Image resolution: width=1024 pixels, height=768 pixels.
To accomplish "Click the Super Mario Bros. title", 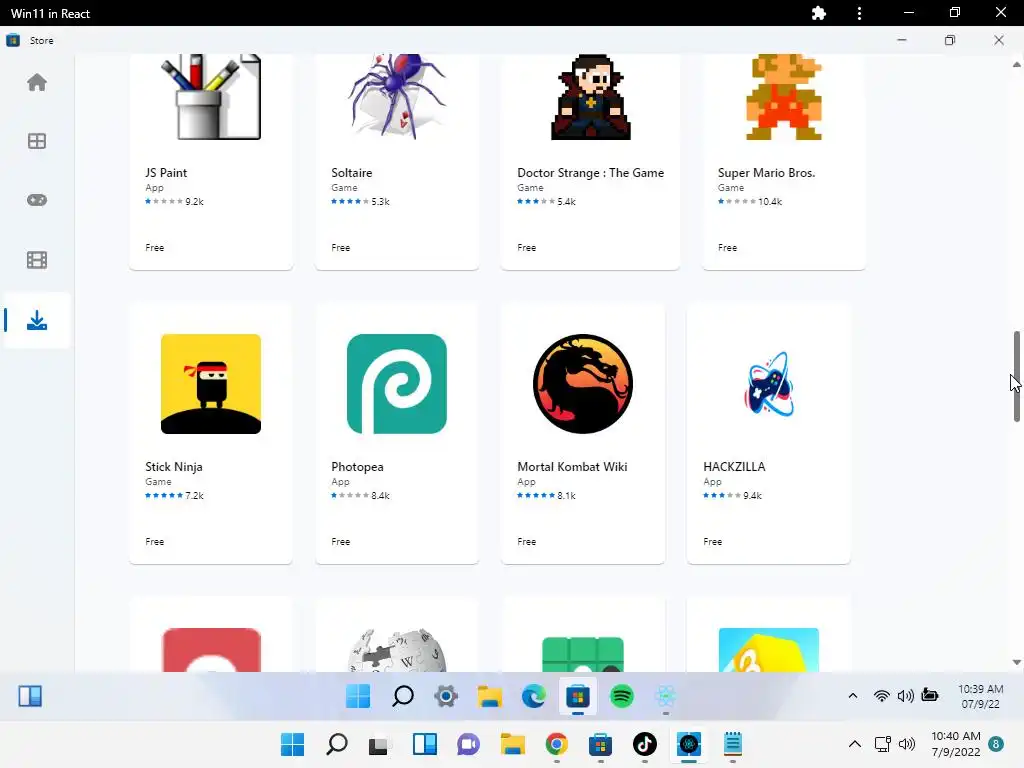I will coord(766,173).
